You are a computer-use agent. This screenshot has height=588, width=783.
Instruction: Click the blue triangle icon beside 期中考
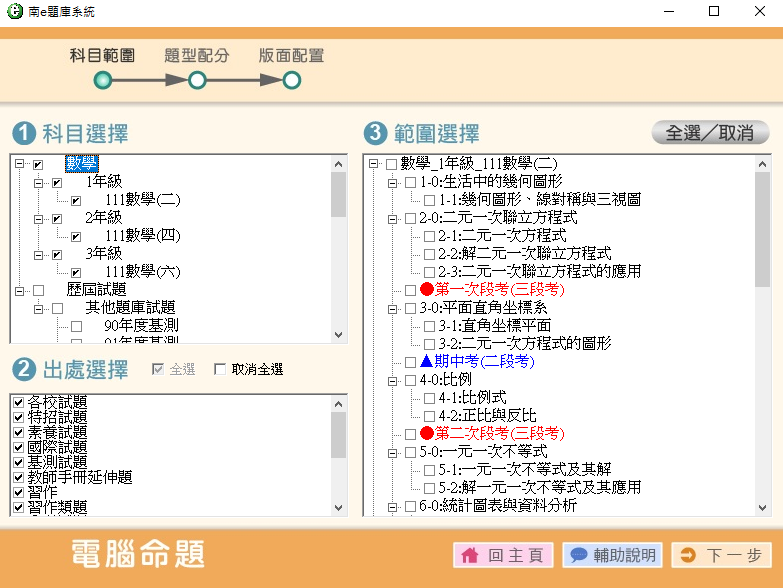tap(427, 362)
